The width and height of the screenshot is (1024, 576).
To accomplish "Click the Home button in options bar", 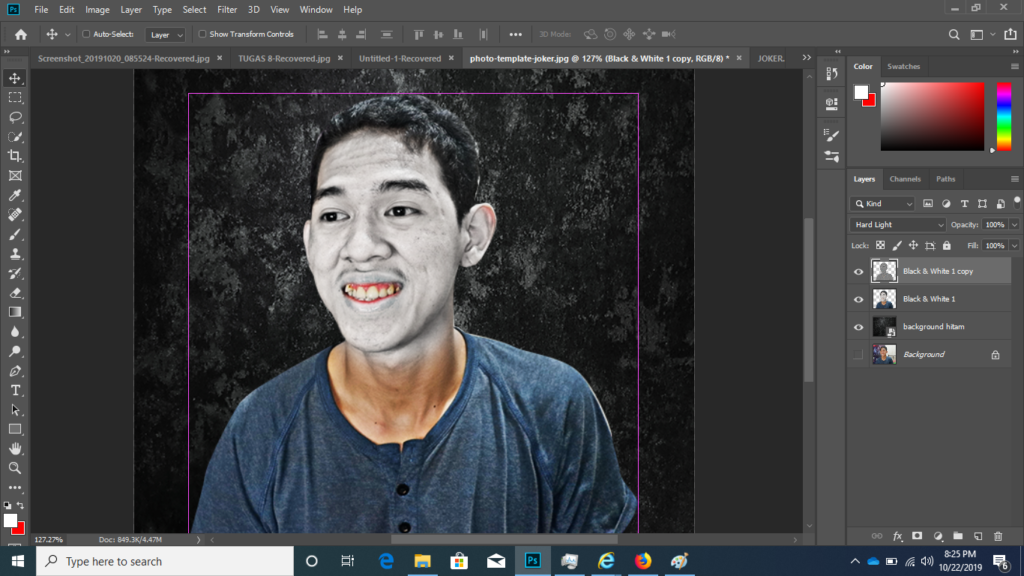I will (21, 35).
